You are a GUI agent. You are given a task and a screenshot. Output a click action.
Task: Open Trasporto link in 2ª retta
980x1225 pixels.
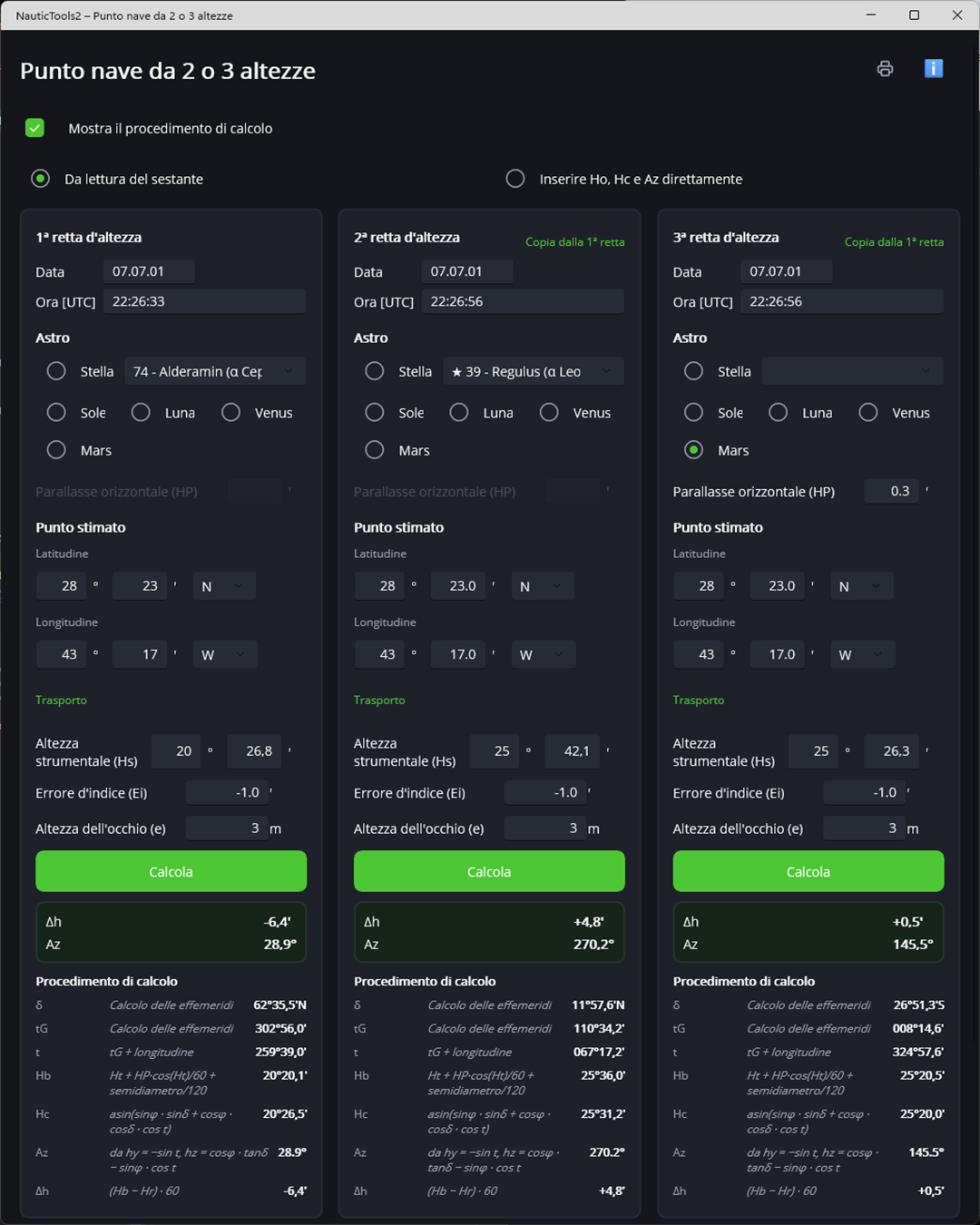[x=379, y=701]
